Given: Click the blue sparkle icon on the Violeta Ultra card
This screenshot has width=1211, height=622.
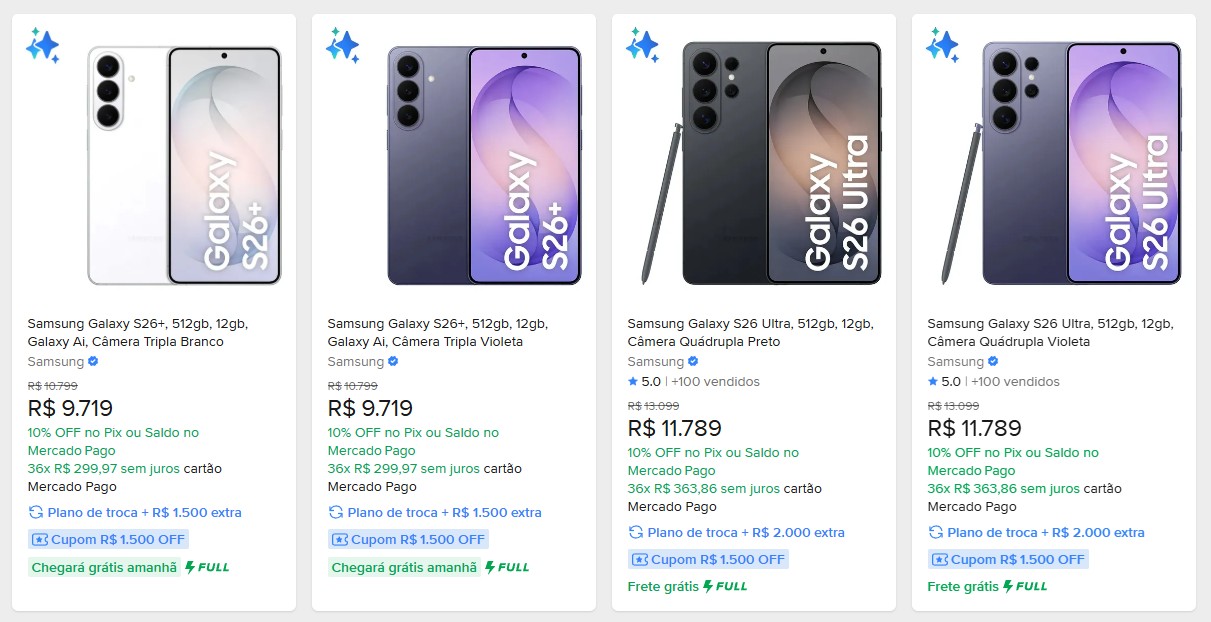Looking at the screenshot, I should point(944,45).
